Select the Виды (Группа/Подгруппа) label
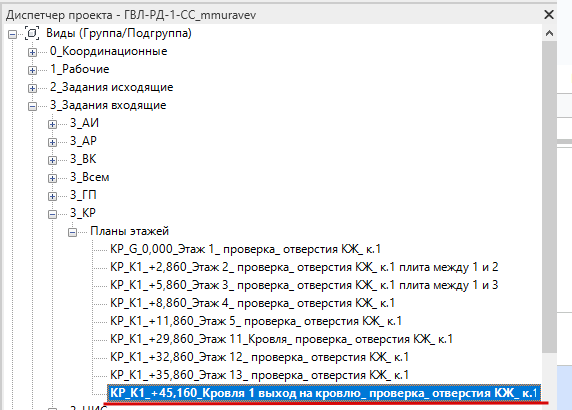Viewport: 572px width, 410px height. (x=119, y=33)
